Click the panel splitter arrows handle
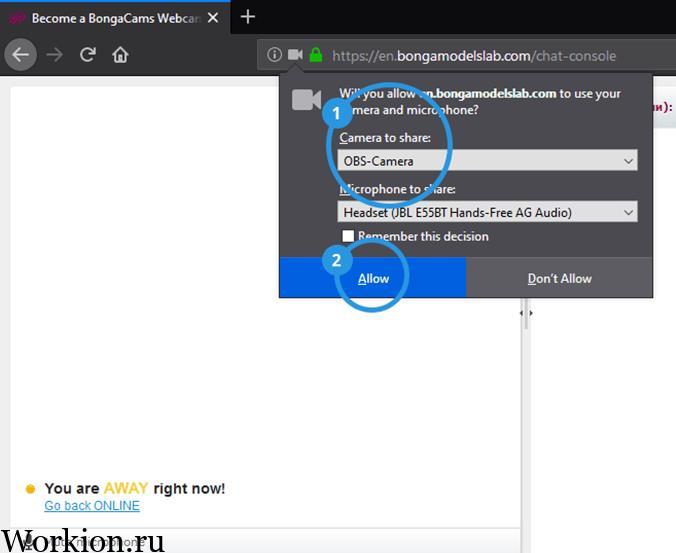The width and height of the screenshot is (676, 553). click(526, 313)
